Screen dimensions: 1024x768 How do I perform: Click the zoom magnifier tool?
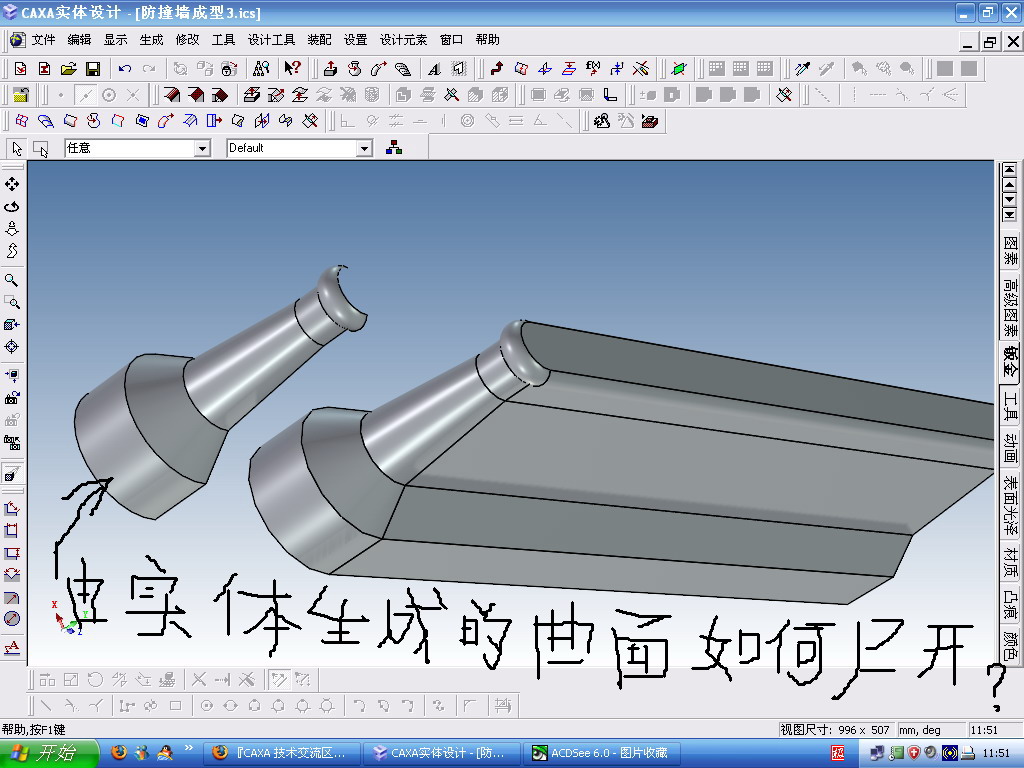point(12,280)
